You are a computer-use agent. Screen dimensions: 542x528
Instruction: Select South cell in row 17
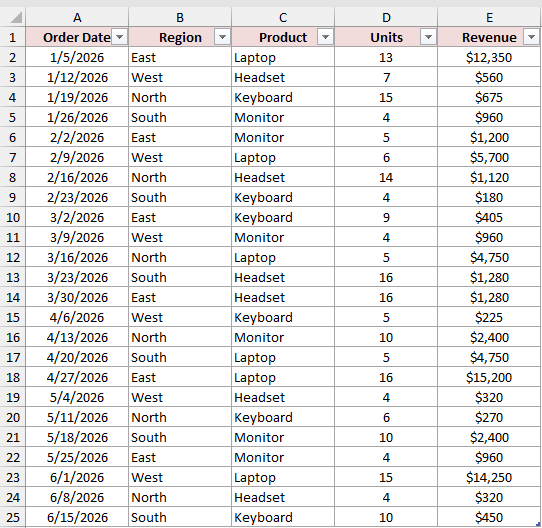180,357
